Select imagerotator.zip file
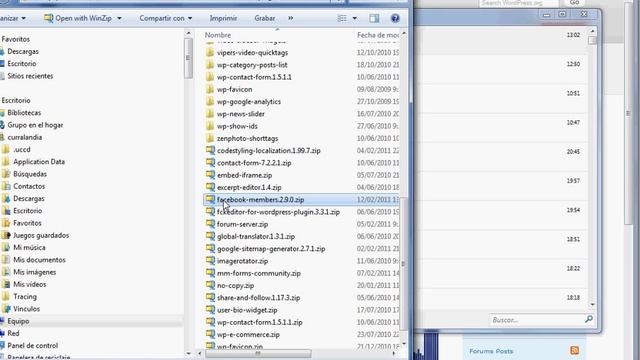Screen dimensions: 640x360 click(242, 261)
